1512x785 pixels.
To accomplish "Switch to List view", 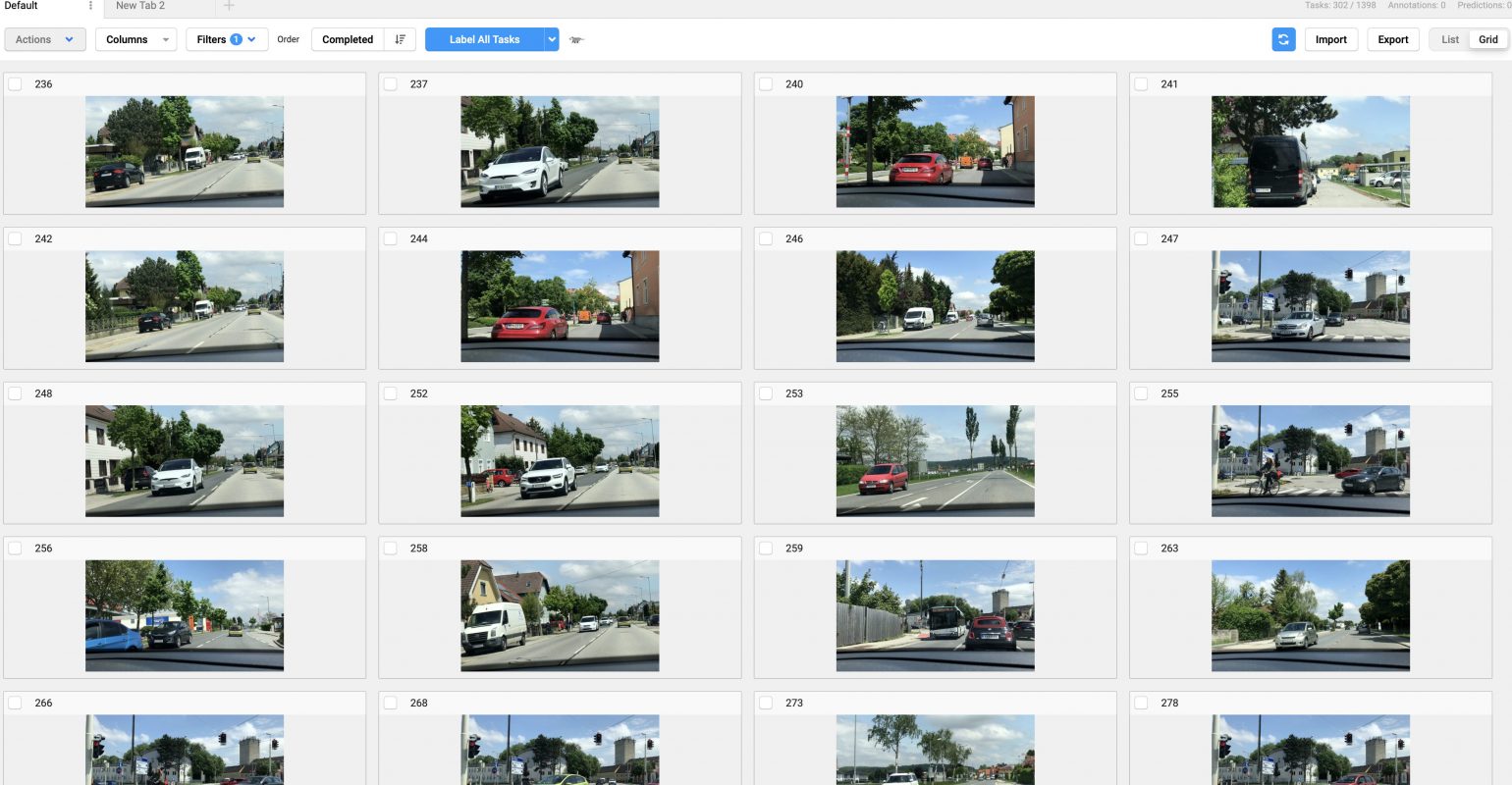I will click(1449, 39).
